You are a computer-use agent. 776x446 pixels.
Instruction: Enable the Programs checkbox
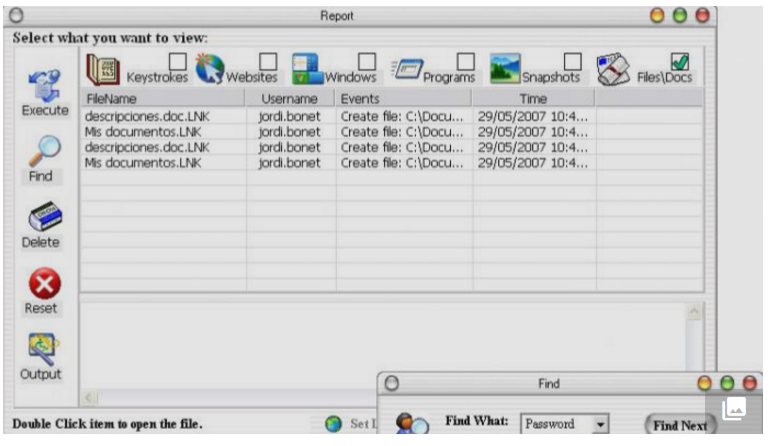466,62
